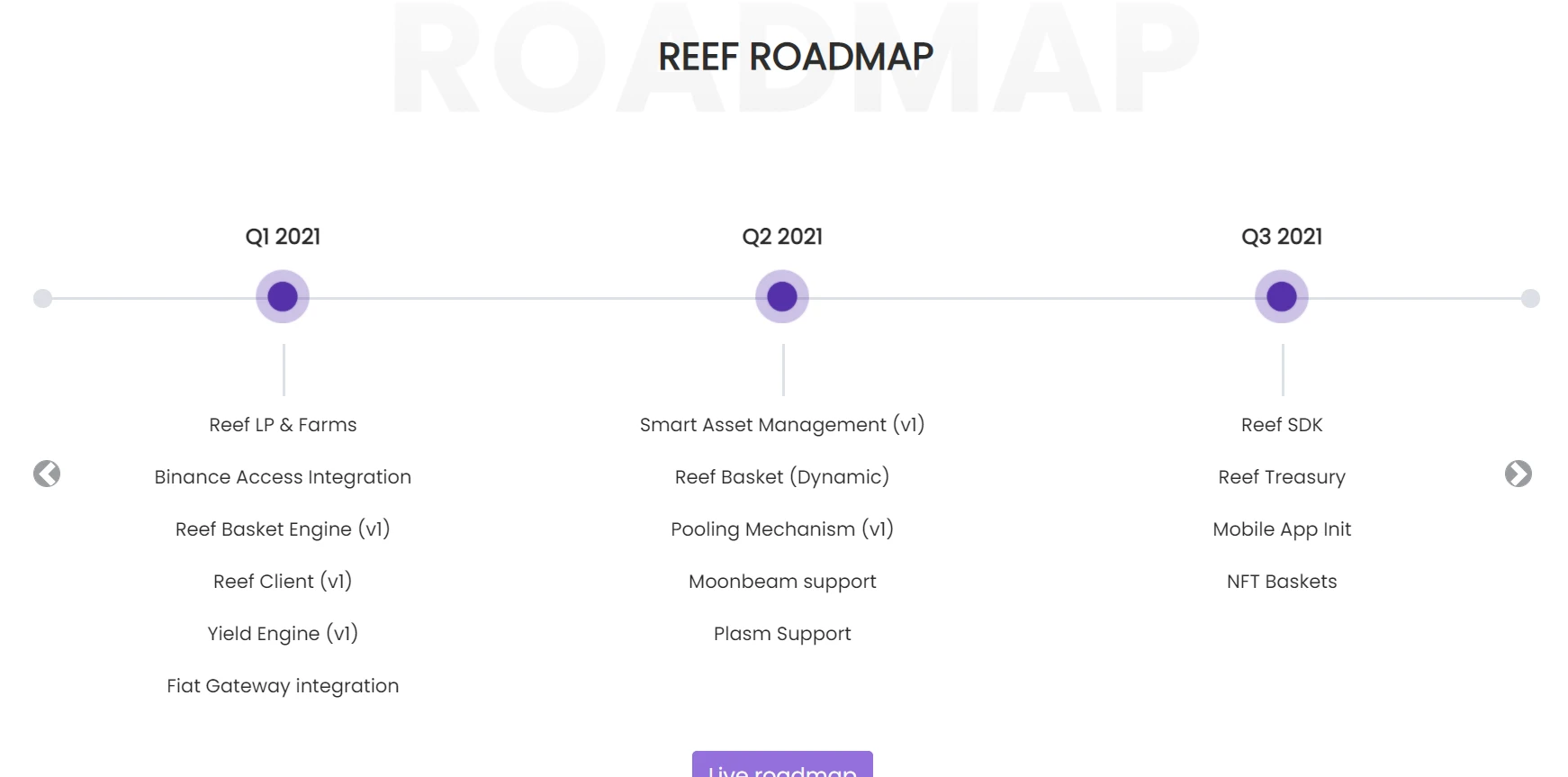Click the NFT Baskets entry
The image size is (1568, 777).
pyautogui.click(x=1282, y=582)
